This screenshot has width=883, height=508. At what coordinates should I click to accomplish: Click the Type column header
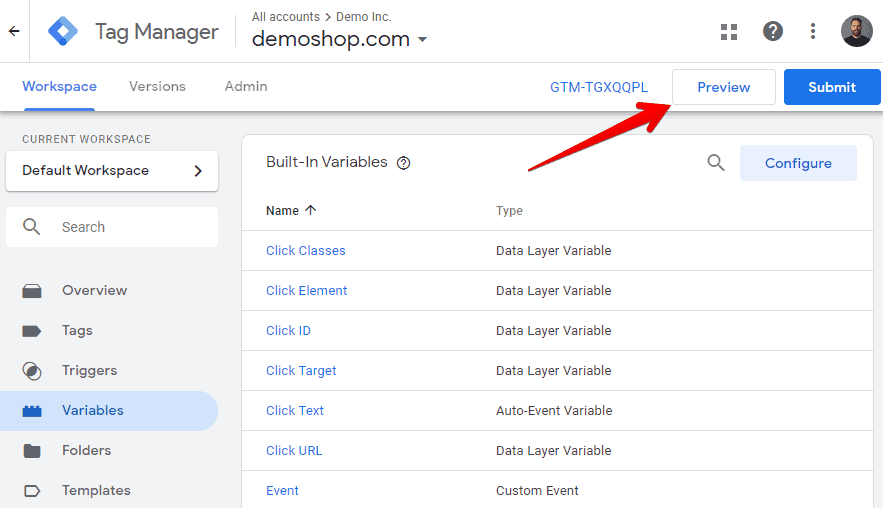pos(509,211)
